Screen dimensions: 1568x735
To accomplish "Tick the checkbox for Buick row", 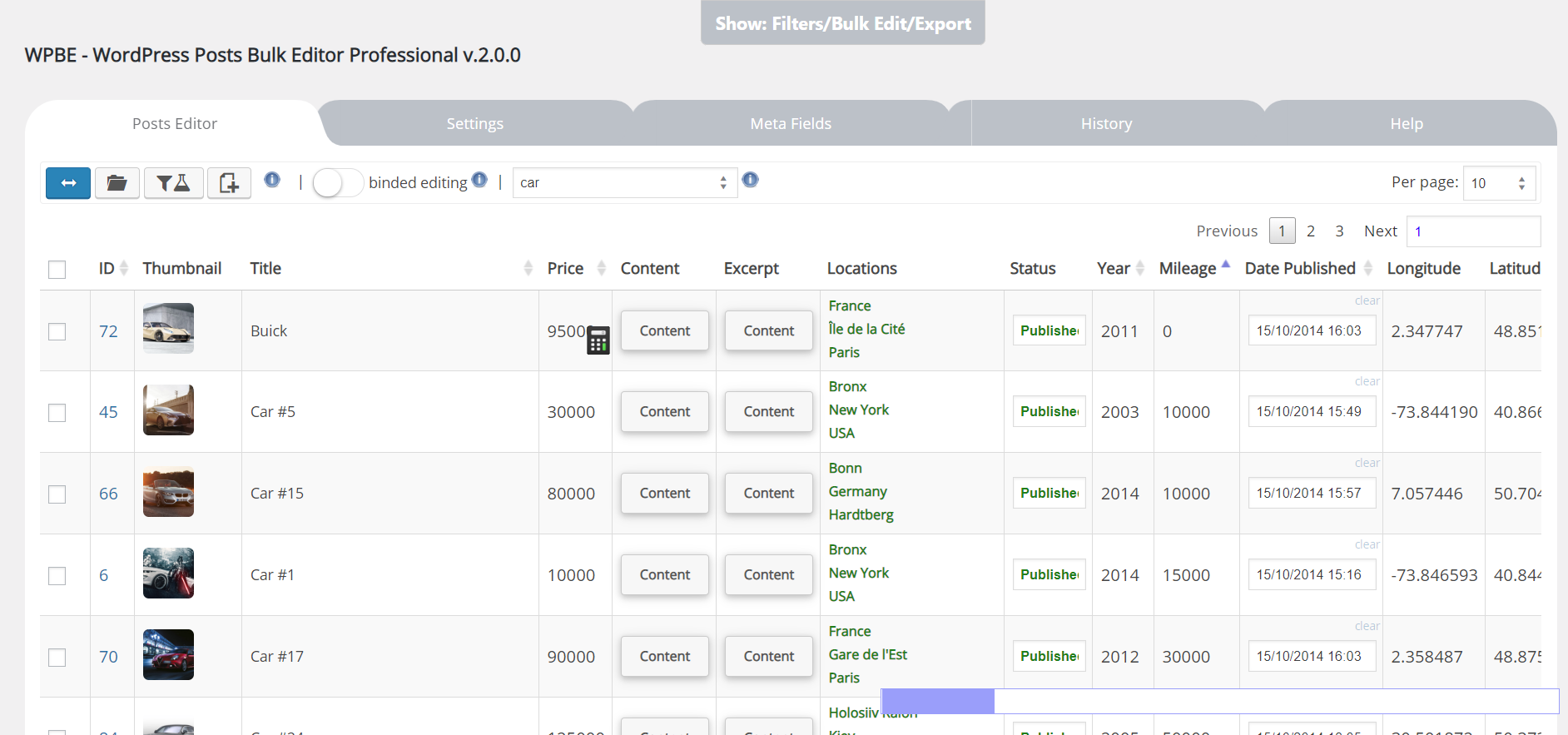I will click(57, 331).
